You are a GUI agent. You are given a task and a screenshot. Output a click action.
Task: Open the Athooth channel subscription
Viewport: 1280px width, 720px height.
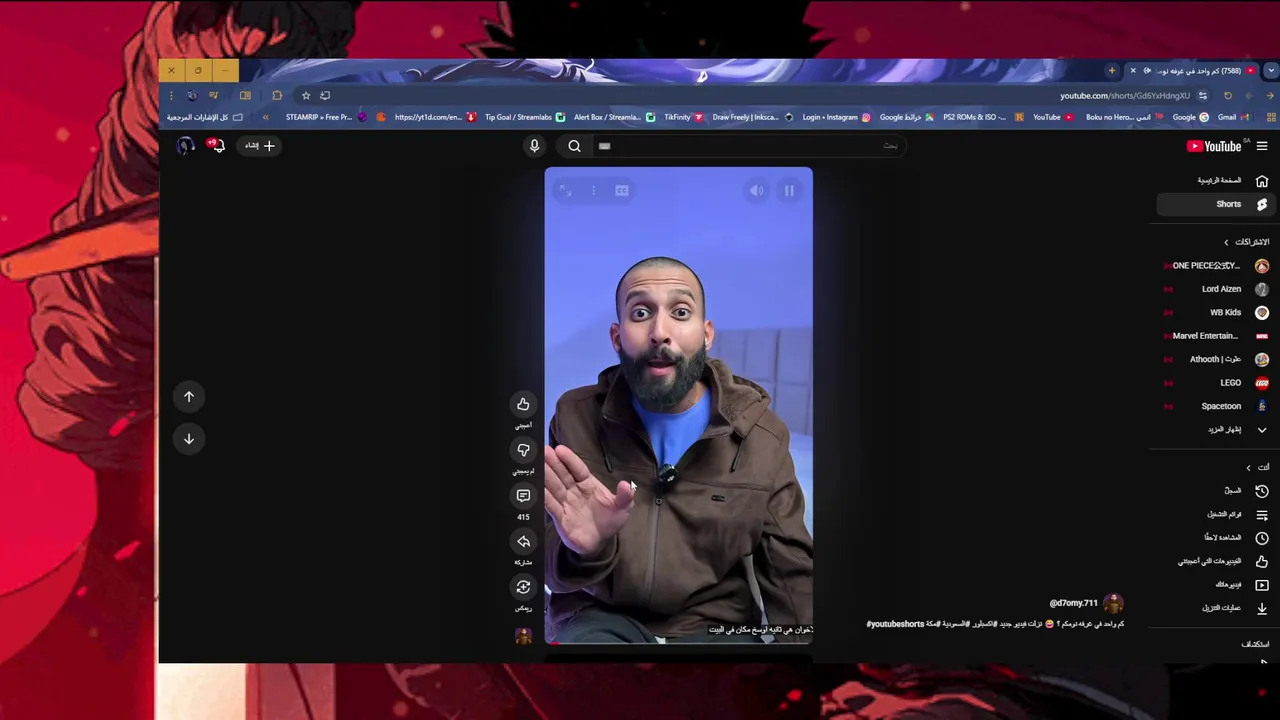click(x=1216, y=359)
